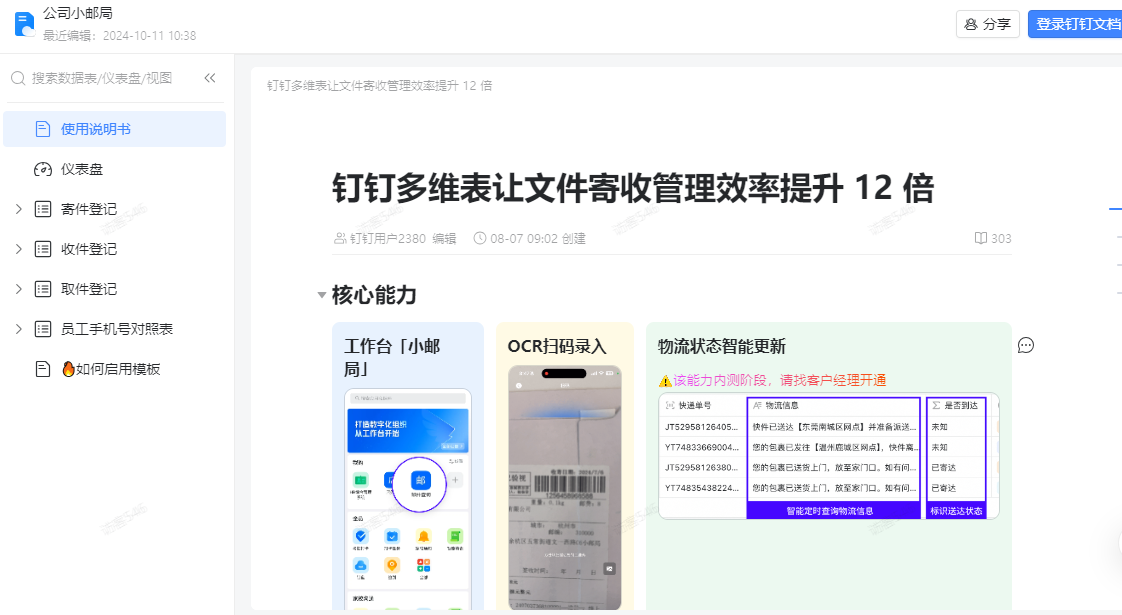1122x615 pixels.
Task: Open the logistics status table screenshot
Action: coord(829,457)
